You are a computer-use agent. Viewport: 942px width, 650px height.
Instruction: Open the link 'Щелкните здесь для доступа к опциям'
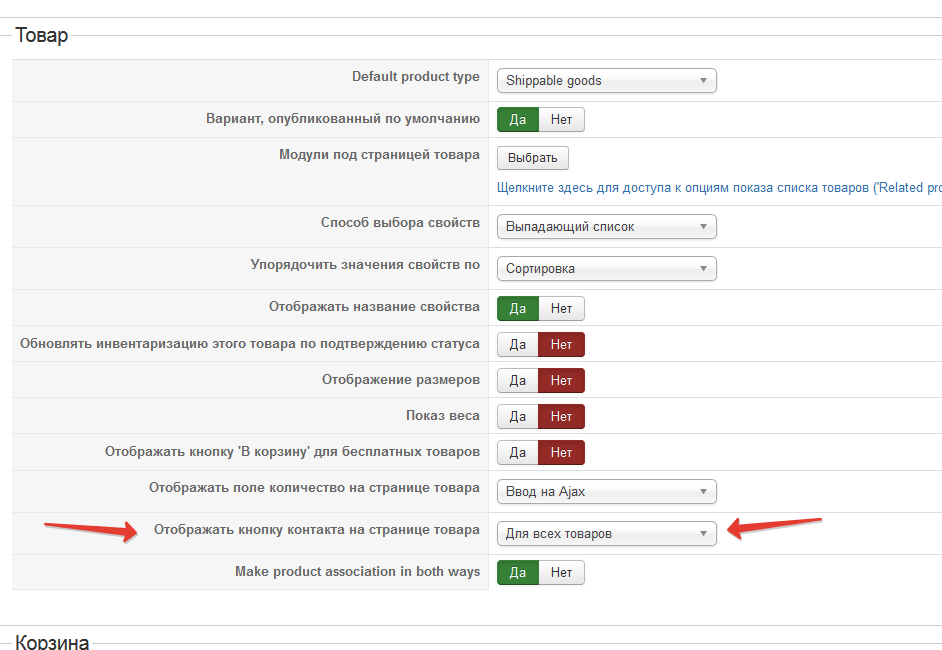tap(719, 187)
